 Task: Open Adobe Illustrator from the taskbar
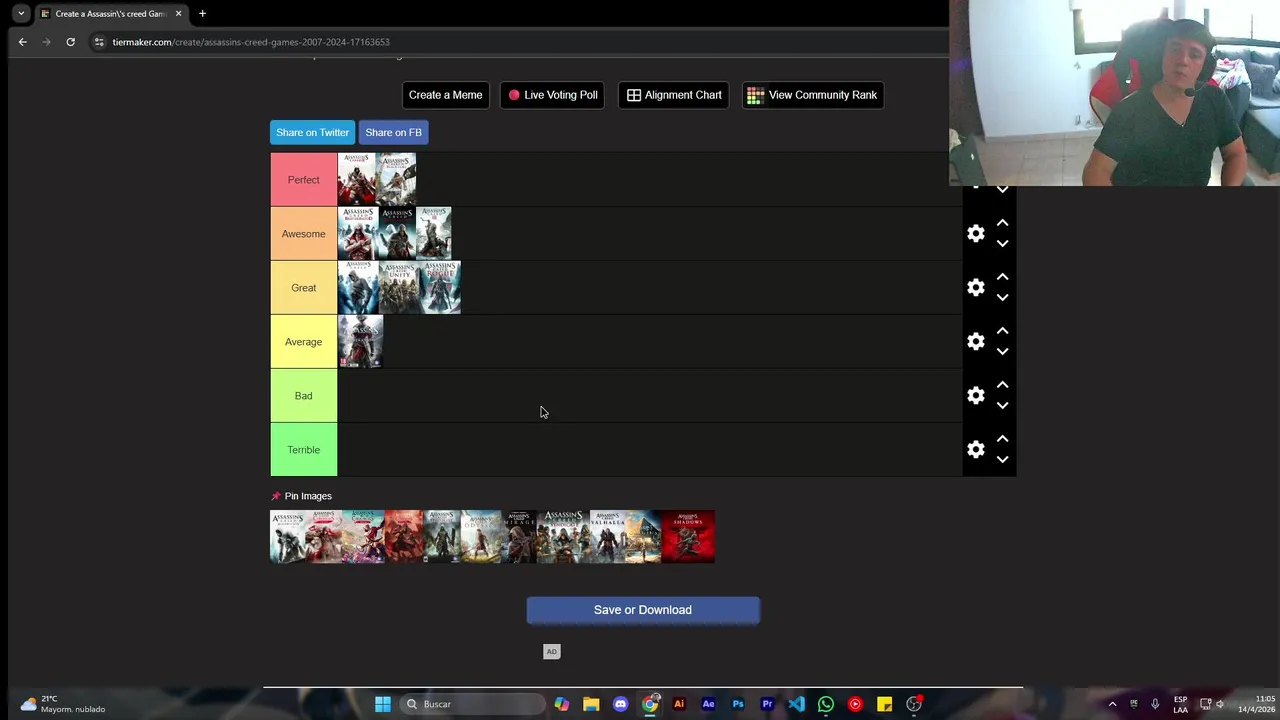pos(679,704)
